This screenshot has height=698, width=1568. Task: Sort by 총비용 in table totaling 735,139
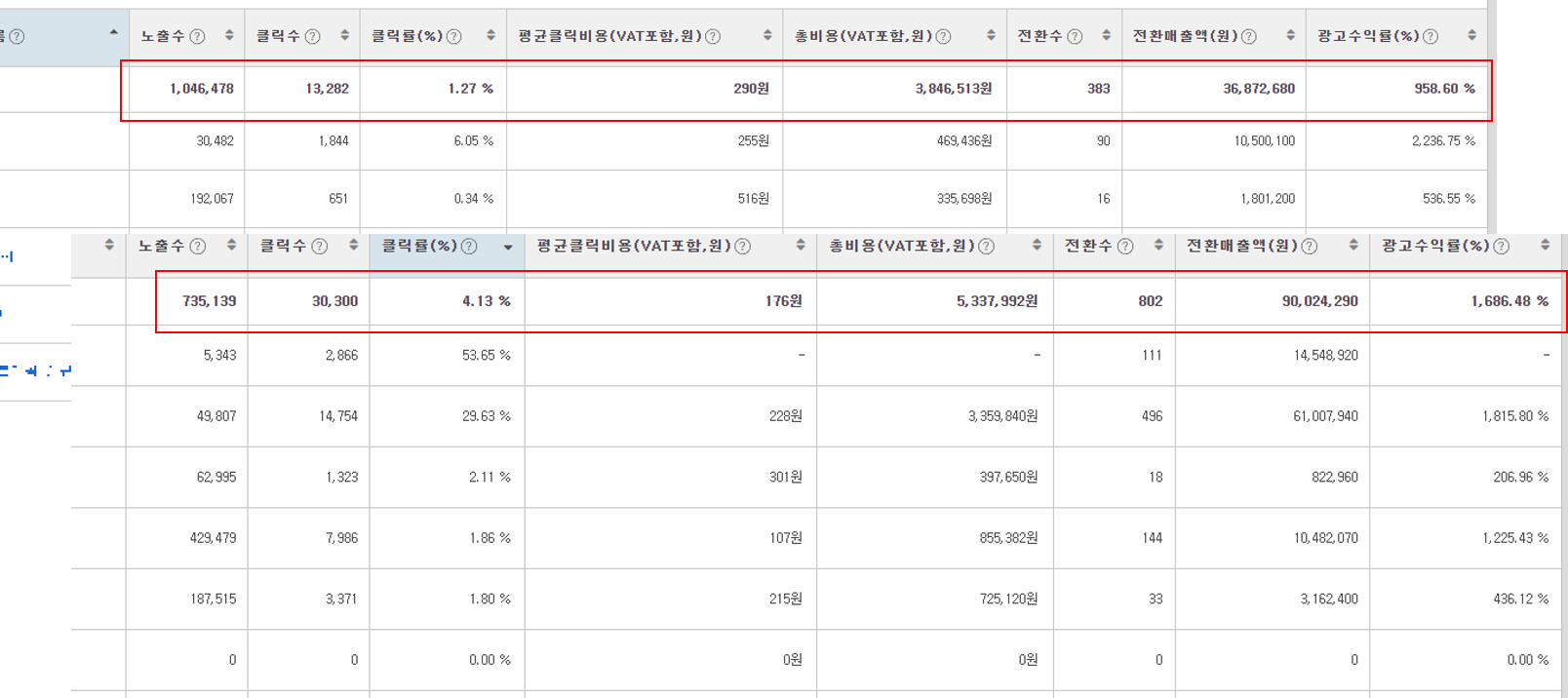[1037, 245]
